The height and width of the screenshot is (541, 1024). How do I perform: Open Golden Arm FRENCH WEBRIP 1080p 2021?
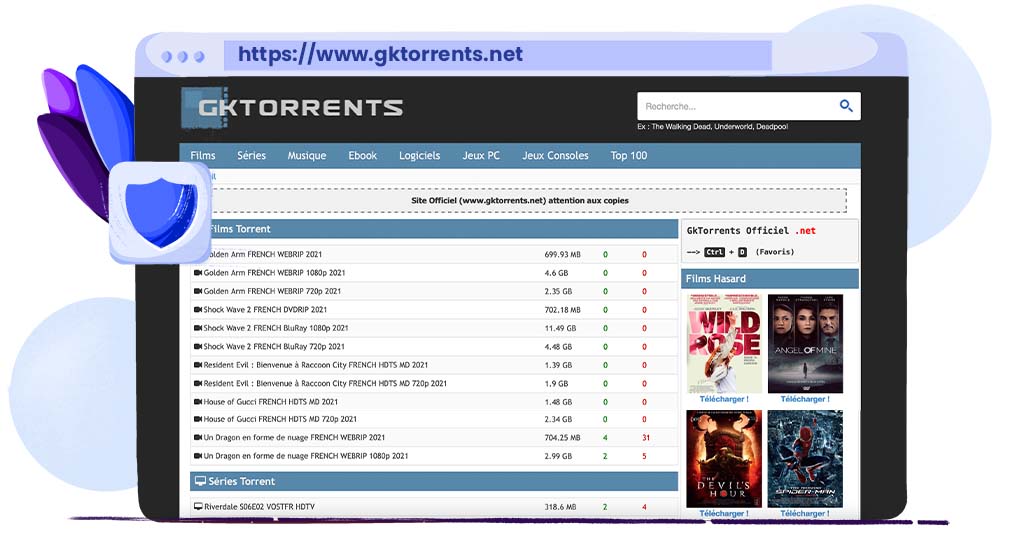274,273
